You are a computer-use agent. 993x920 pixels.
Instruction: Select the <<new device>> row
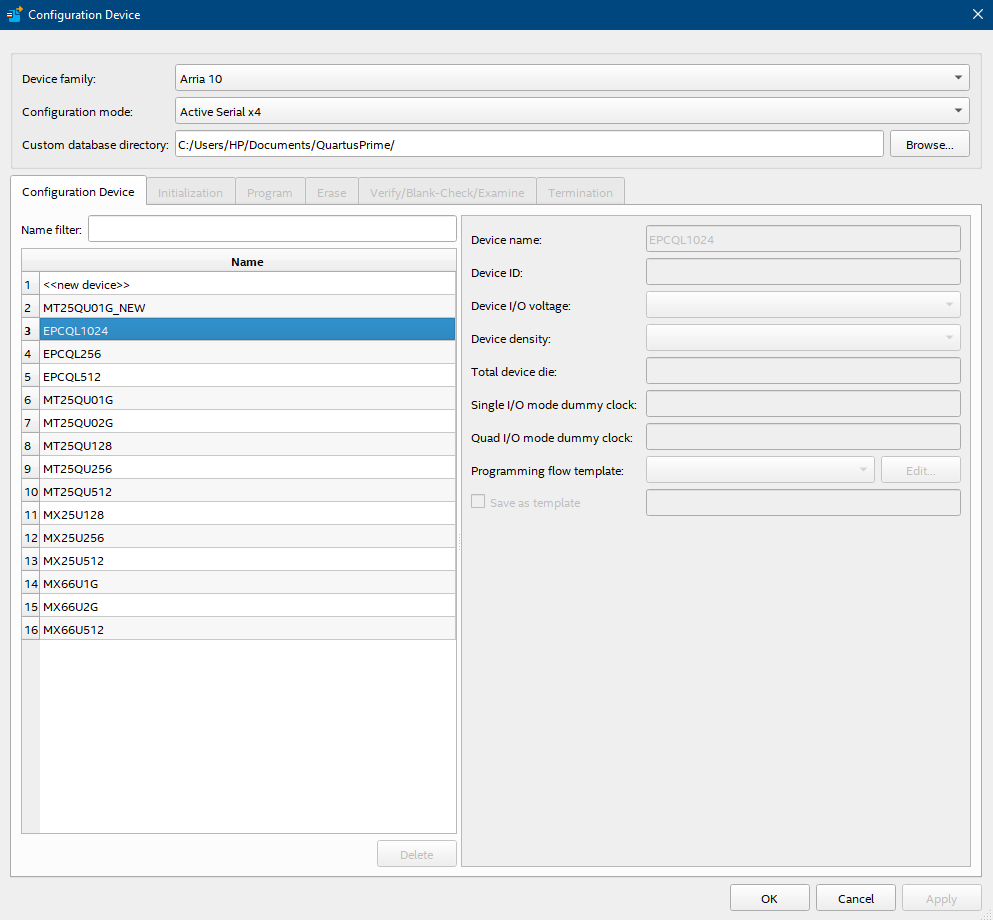pos(247,285)
